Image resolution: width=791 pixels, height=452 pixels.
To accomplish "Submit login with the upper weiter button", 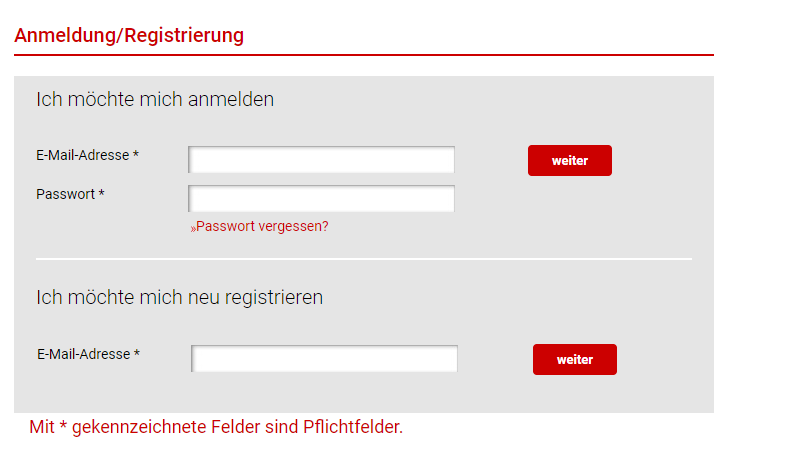I will tap(570, 160).
